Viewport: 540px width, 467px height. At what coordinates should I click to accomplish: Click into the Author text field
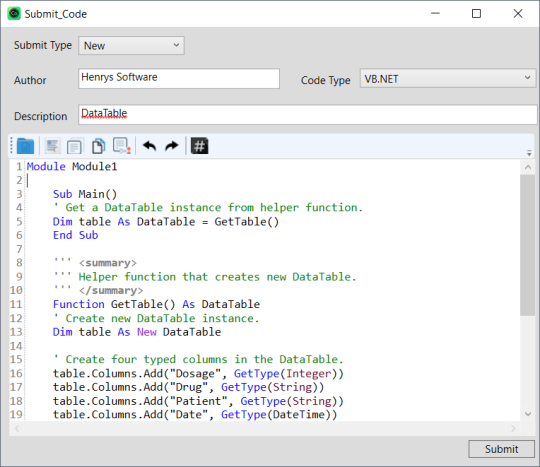(179, 79)
